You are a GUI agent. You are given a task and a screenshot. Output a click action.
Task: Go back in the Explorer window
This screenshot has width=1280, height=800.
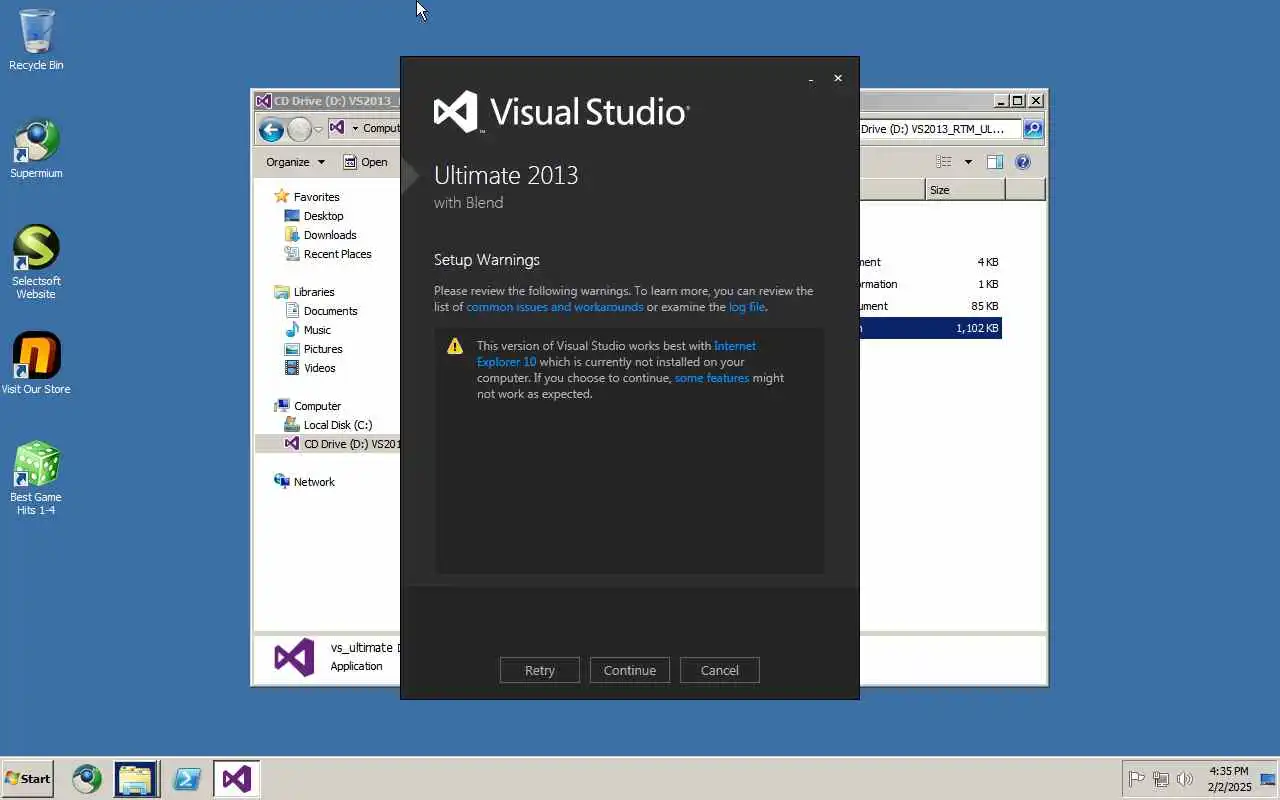(x=271, y=129)
